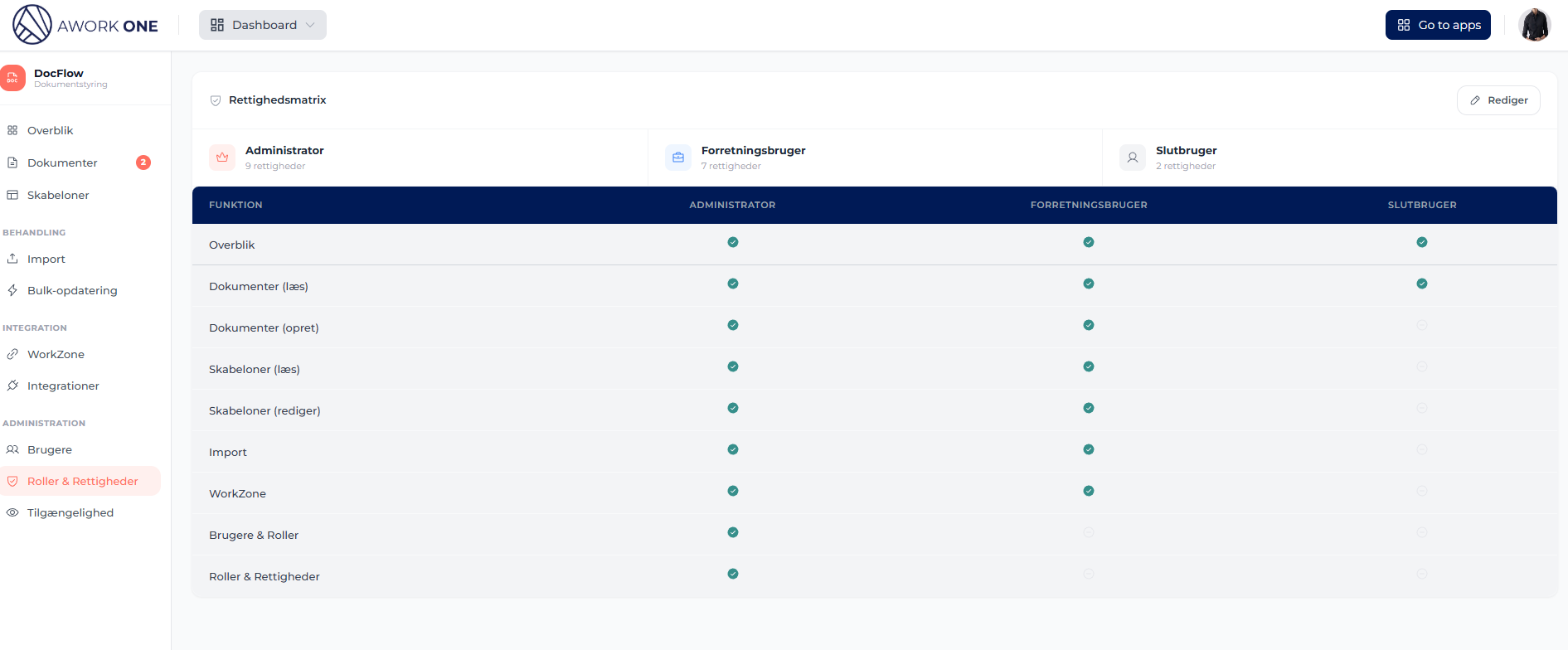Open Skabeloner in sidebar
This screenshot has height=650, width=1568.
tap(58, 195)
